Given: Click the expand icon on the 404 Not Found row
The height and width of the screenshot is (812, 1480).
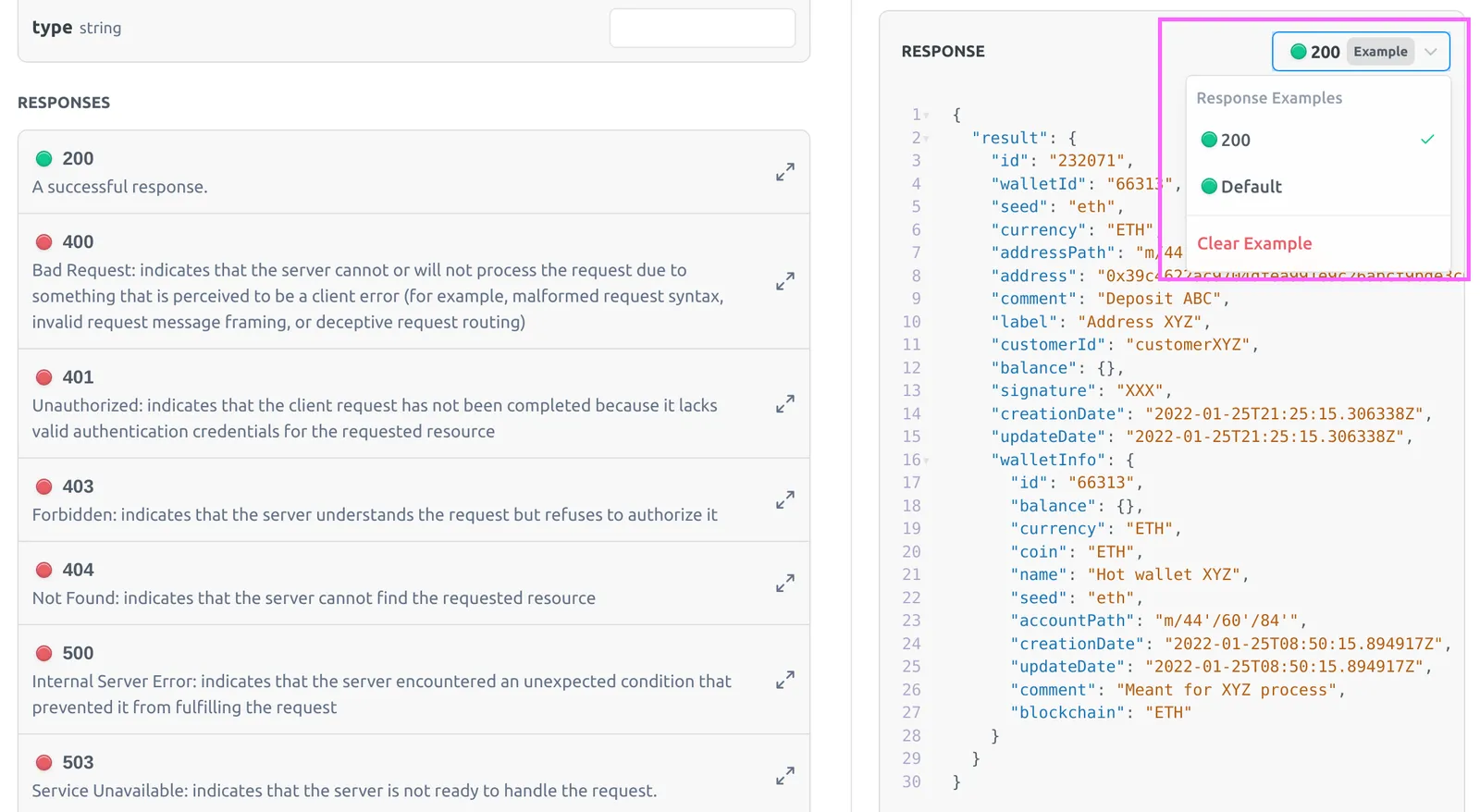Looking at the screenshot, I should click(784, 584).
